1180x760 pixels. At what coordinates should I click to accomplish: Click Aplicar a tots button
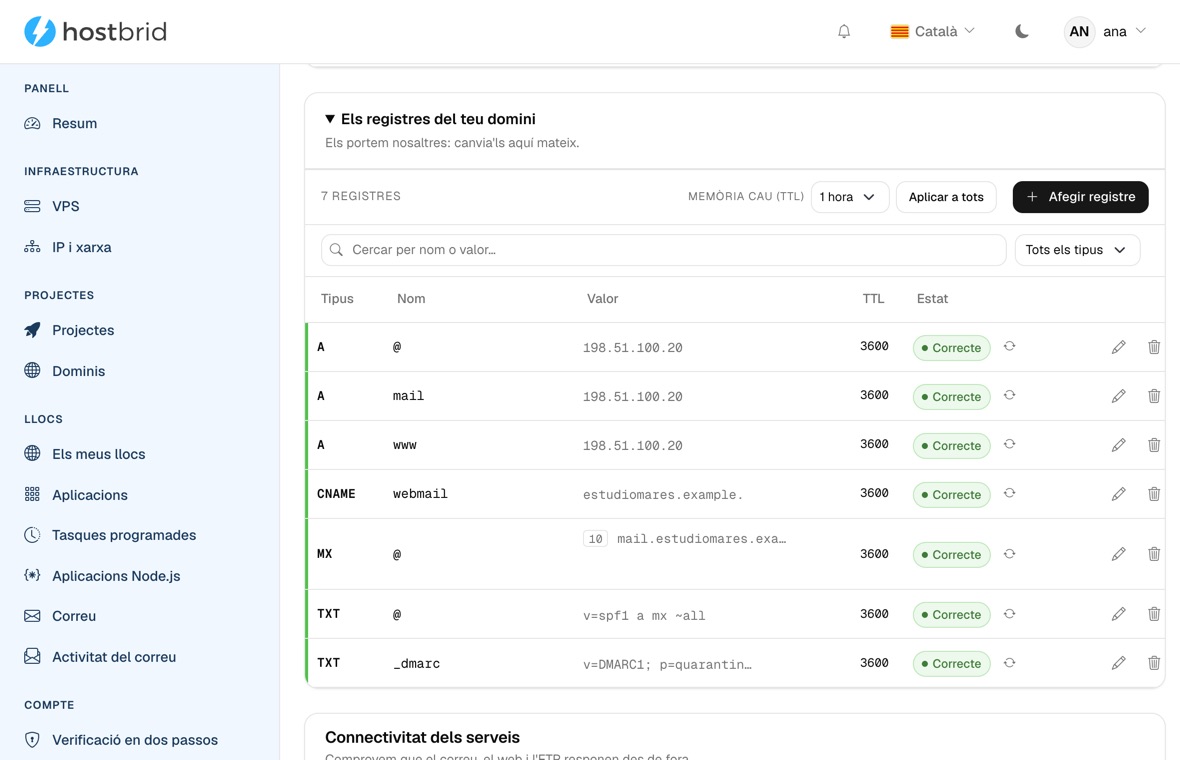(946, 196)
